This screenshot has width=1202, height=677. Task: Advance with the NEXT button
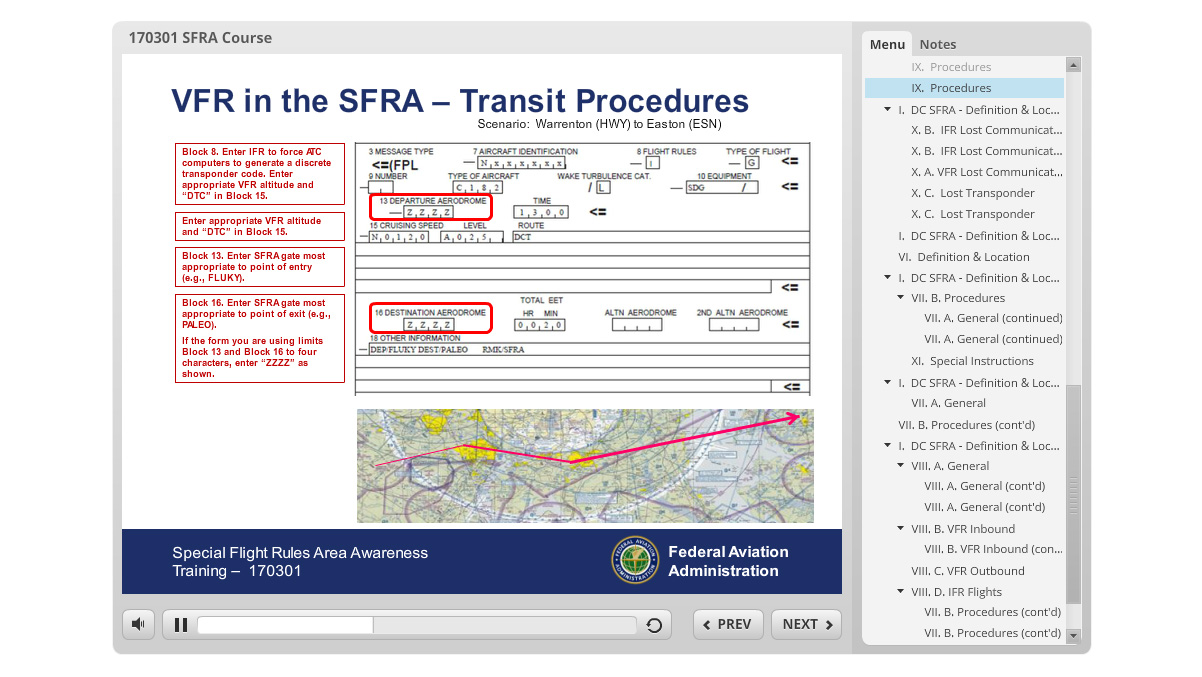[x=806, y=625]
